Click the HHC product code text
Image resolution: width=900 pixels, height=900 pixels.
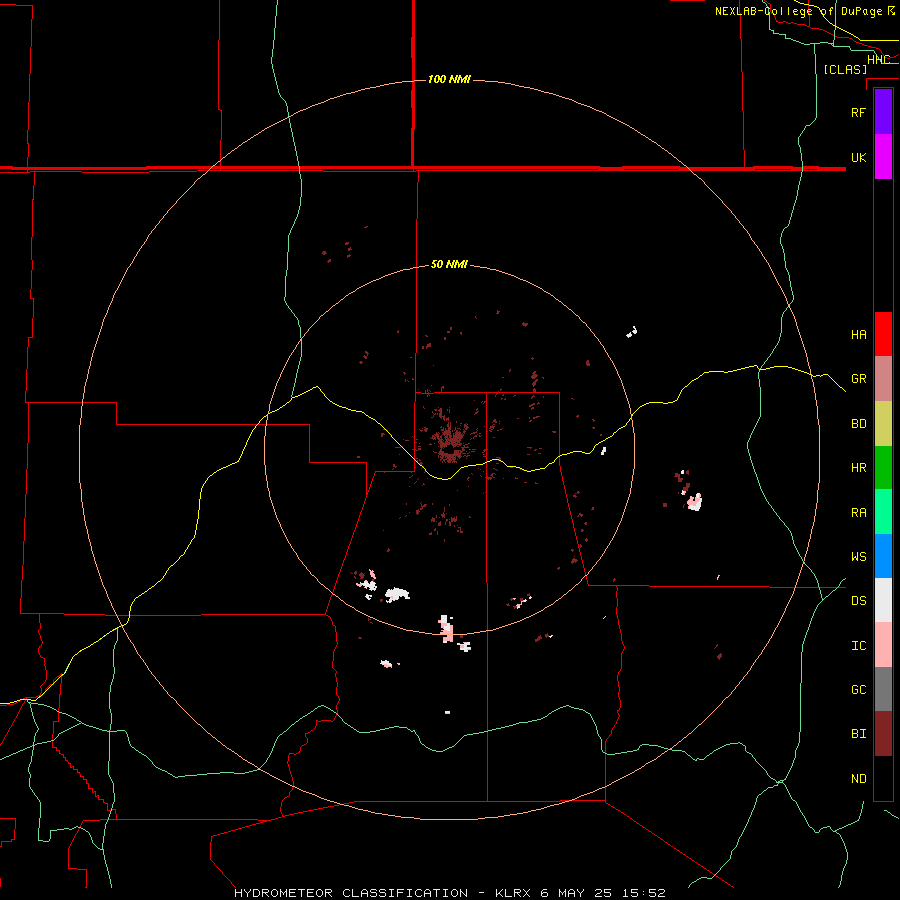point(878,60)
